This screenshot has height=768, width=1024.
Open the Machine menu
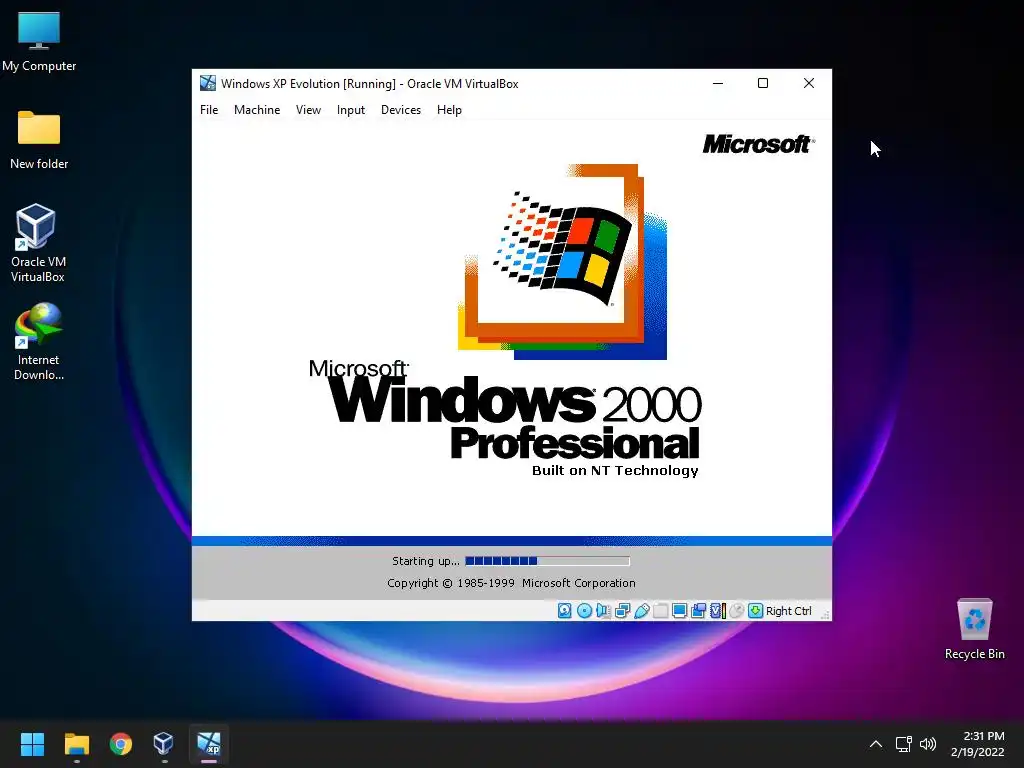click(257, 110)
